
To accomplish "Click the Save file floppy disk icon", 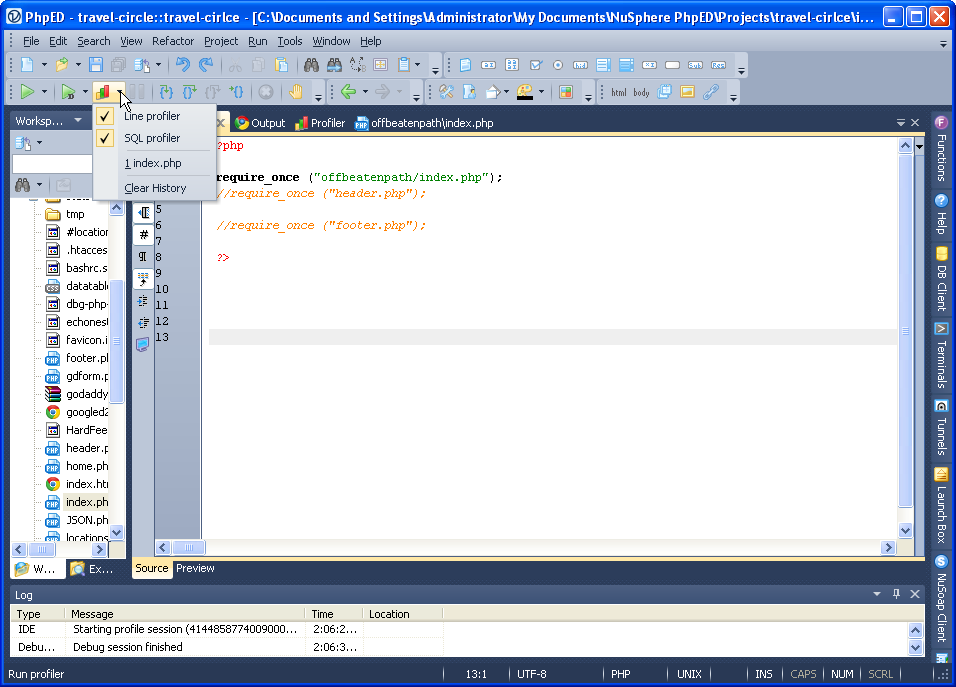I will pyautogui.click(x=95, y=65).
